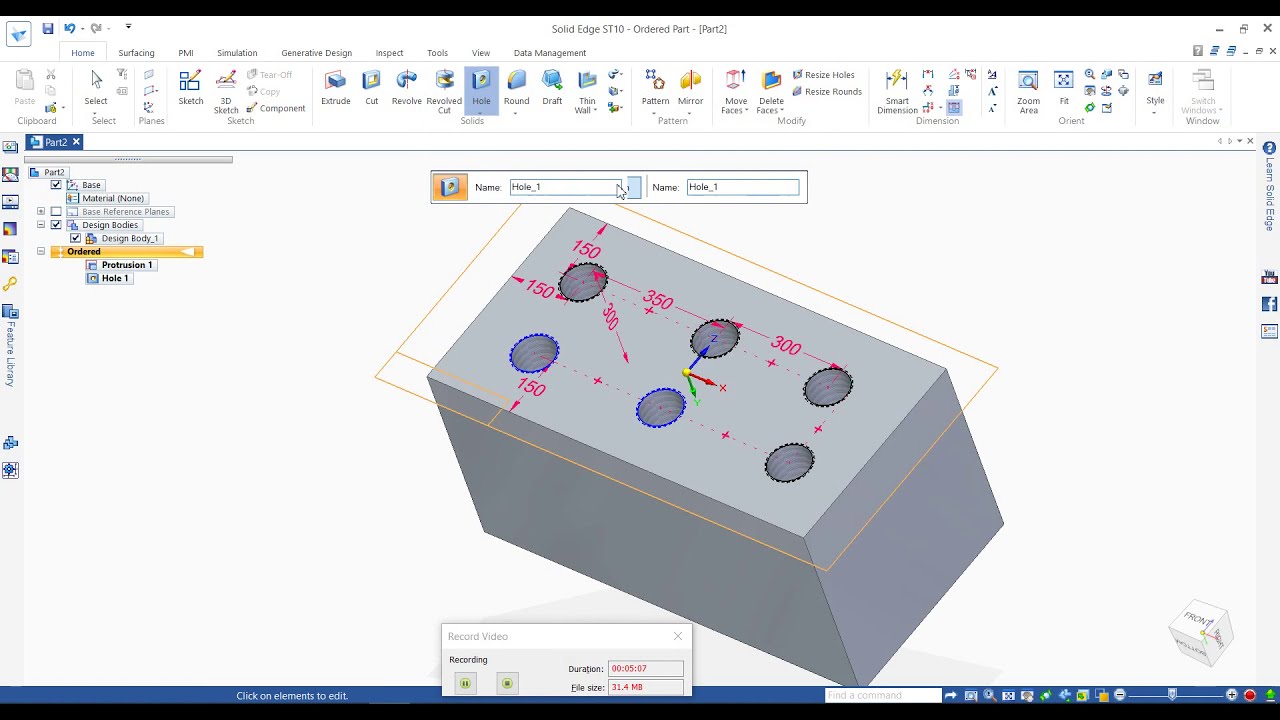
Task: Click the Find a command search box
Action: (883, 695)
